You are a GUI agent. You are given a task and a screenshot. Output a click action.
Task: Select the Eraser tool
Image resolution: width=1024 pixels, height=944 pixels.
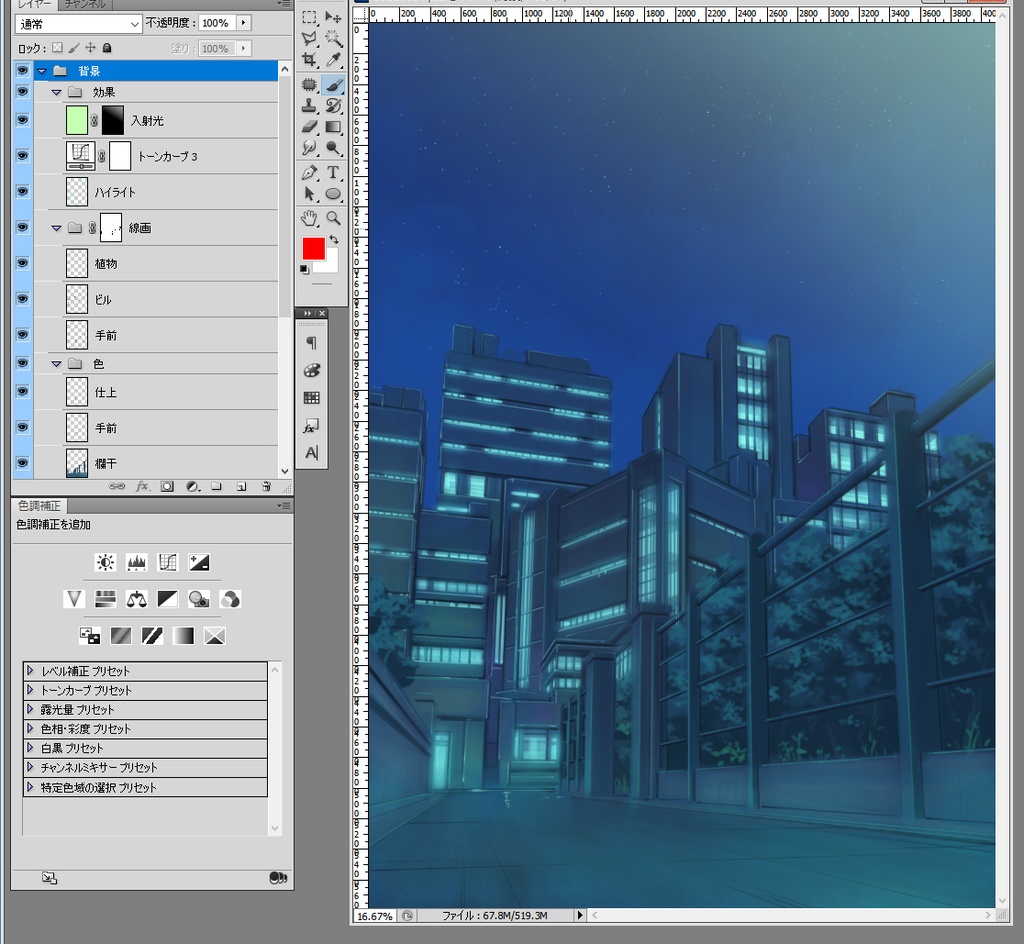point(310,125)
